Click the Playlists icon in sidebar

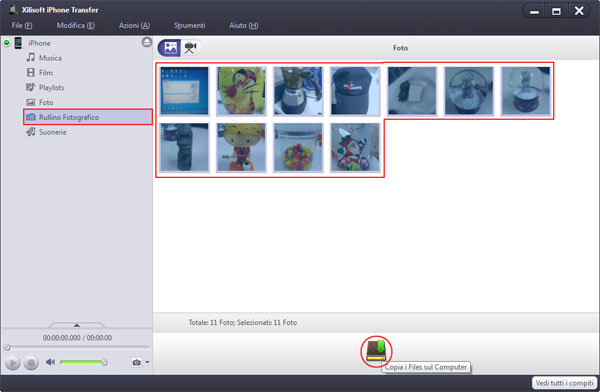31,87
